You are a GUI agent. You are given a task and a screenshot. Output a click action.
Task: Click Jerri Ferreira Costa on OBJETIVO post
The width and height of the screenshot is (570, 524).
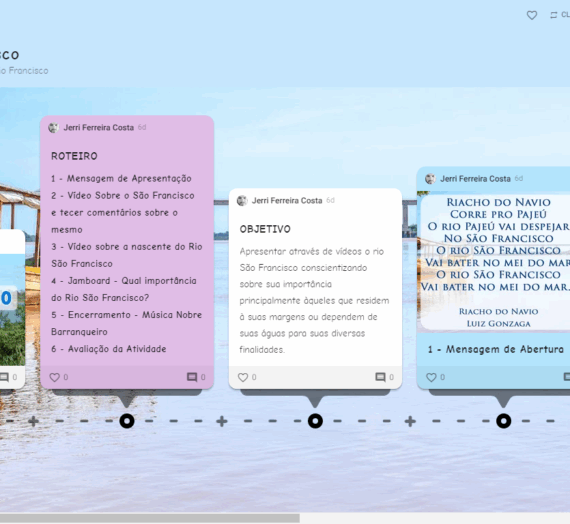(287, 200)
